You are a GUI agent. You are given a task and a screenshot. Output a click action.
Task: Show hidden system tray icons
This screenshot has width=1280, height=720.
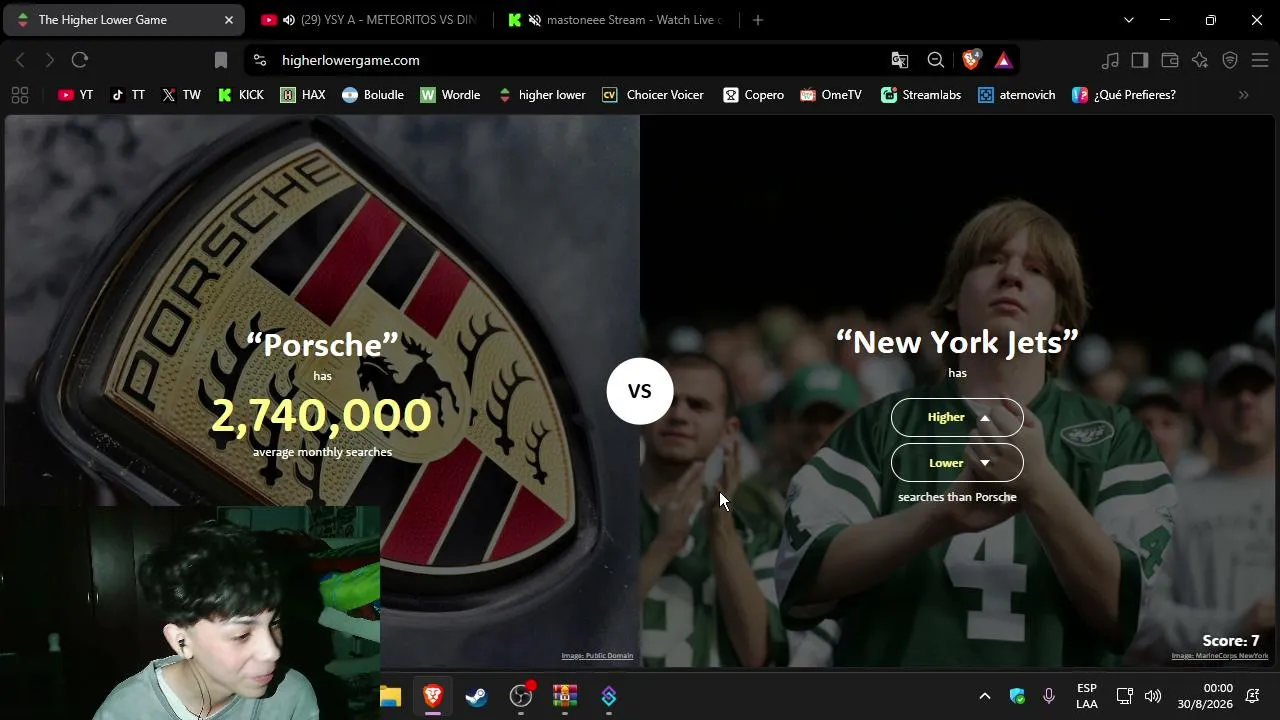pyautogui.click(x=985, y=696)
